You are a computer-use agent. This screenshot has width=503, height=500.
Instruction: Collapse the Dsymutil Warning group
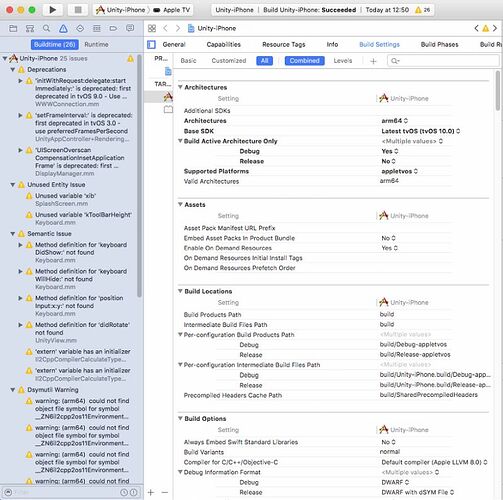(x=13, y=390)
